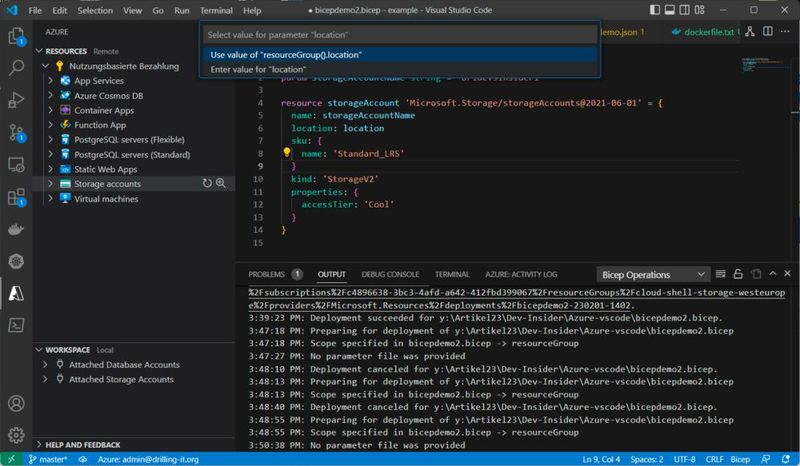Open the Bicep Operations output channel dropdown
This screenshot has height=466, width=800.
click(653, 275)
